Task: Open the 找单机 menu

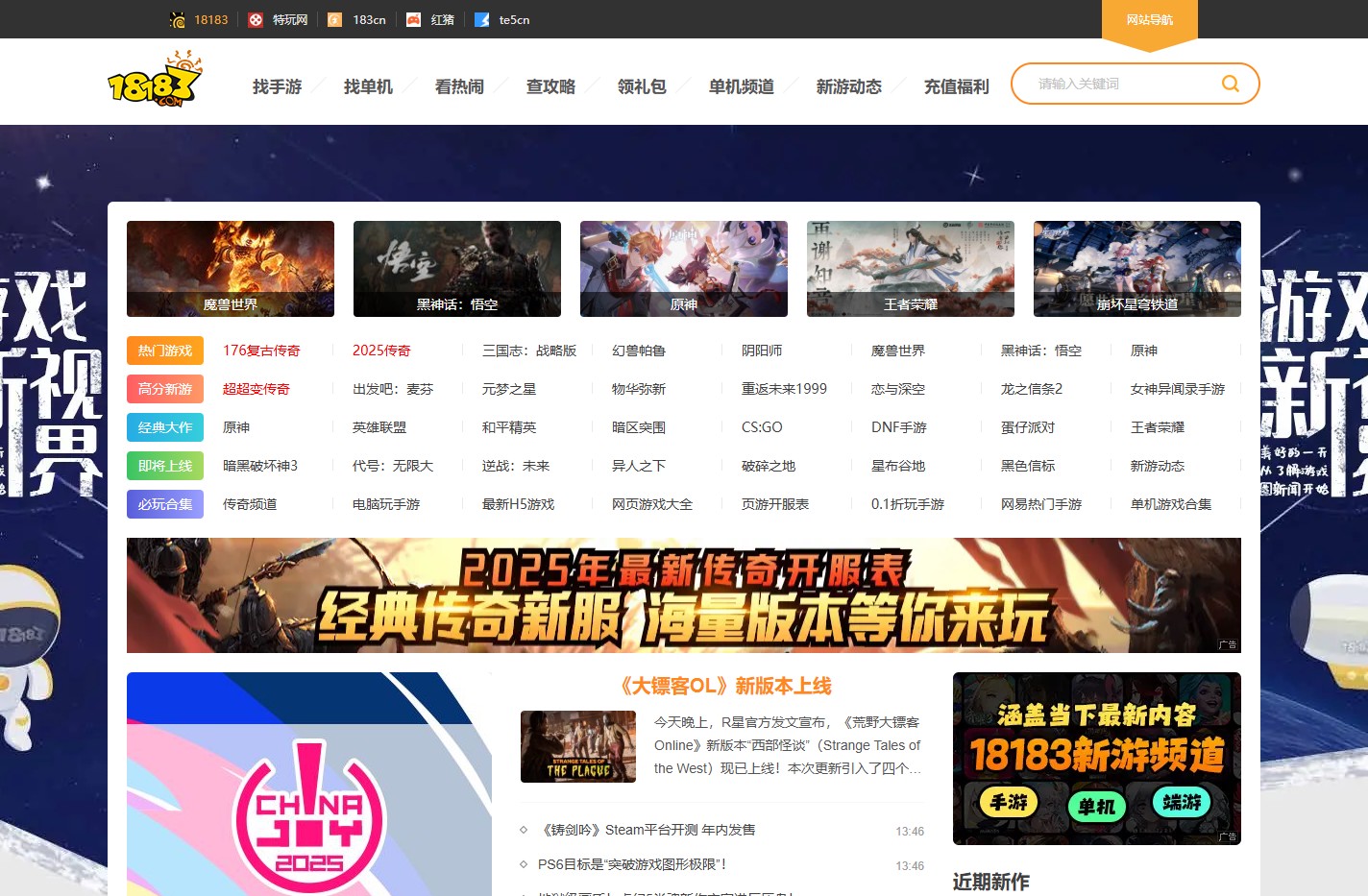Action: click(x=368, y=86)
